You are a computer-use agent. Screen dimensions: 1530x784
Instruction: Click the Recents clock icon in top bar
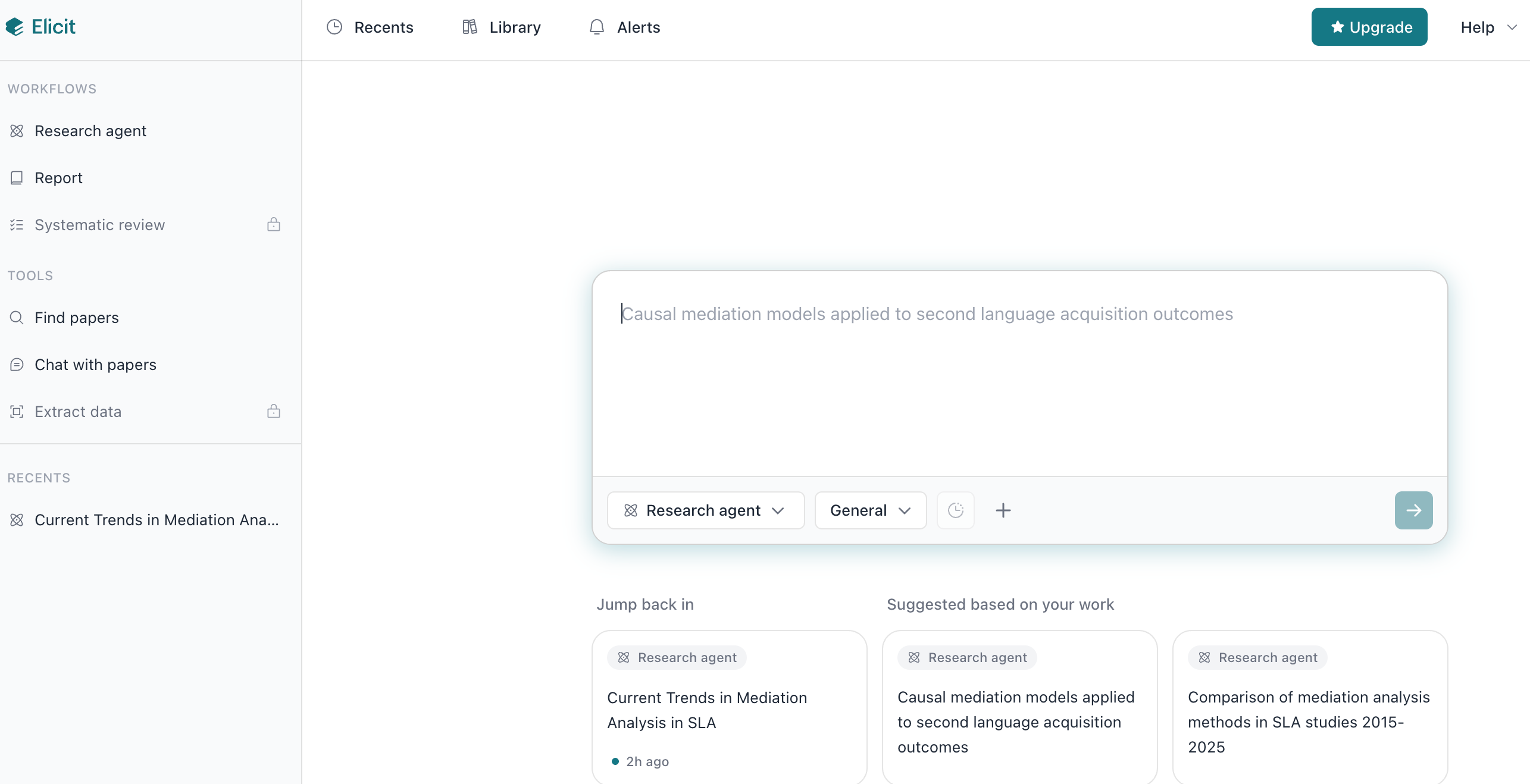point(334,27)
